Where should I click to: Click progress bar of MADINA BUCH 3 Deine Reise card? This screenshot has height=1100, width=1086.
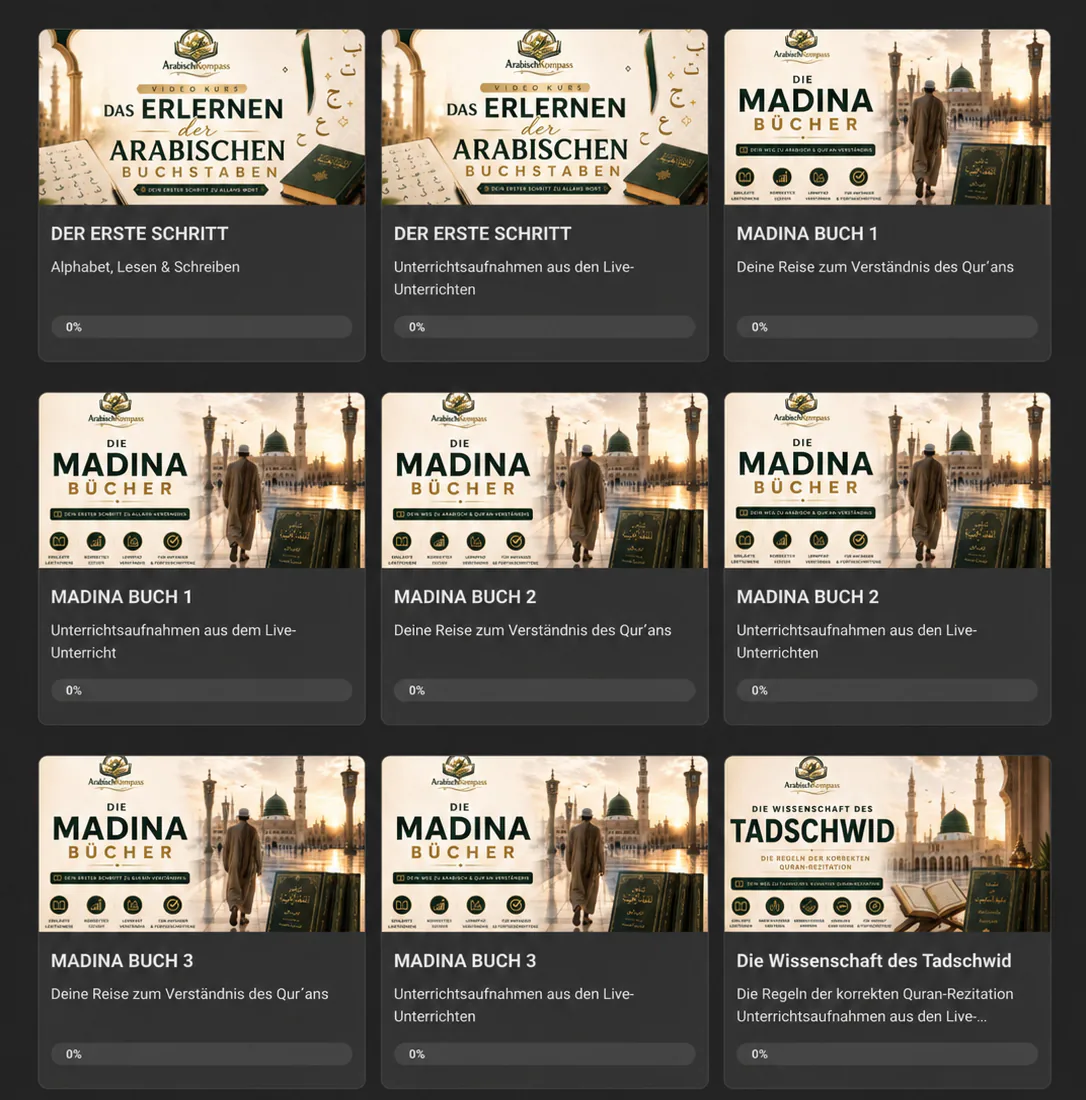(202, 1054)
